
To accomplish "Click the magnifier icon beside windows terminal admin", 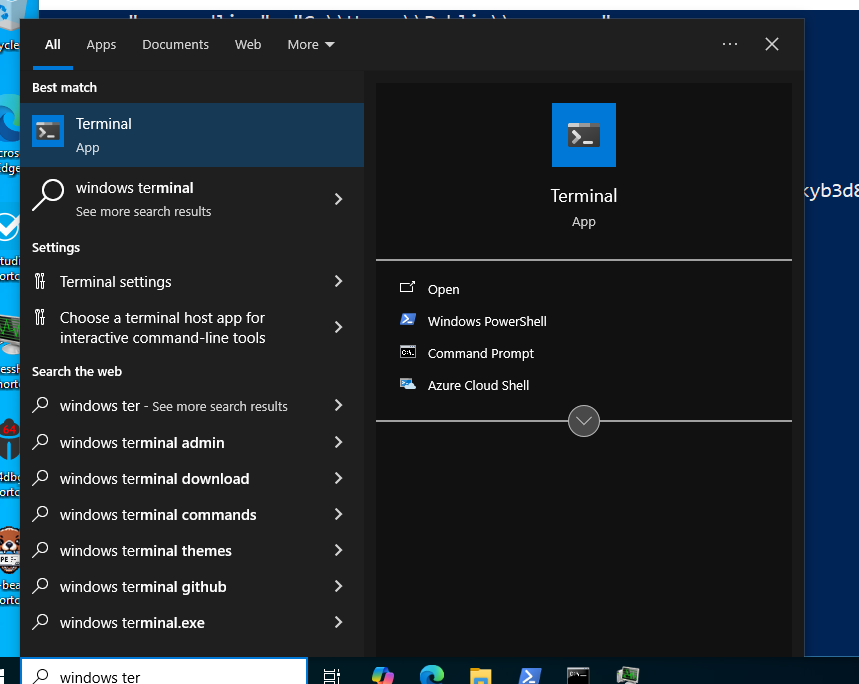I will [41, 441].
